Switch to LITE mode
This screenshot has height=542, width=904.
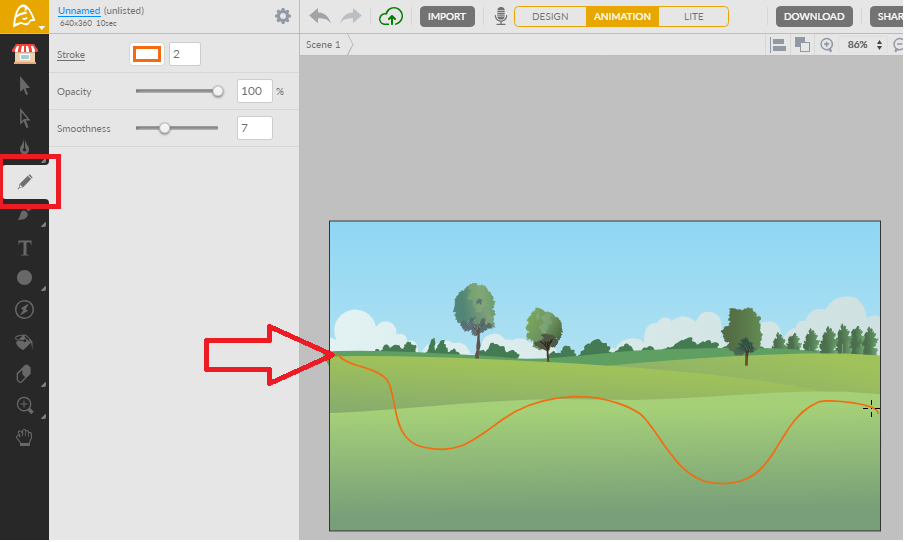pyautogui.click(x=693, y=17)
